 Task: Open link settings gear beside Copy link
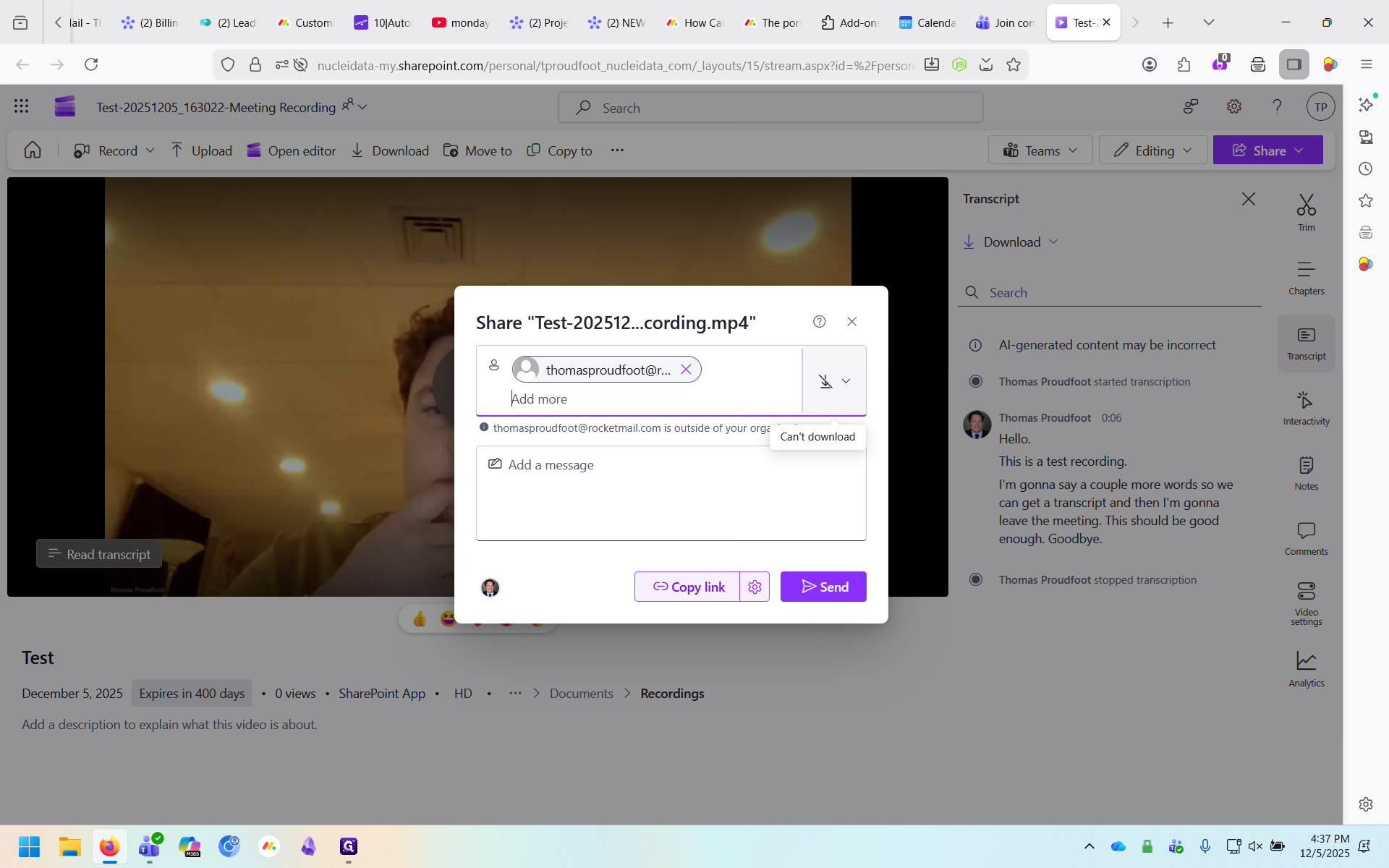755,587
